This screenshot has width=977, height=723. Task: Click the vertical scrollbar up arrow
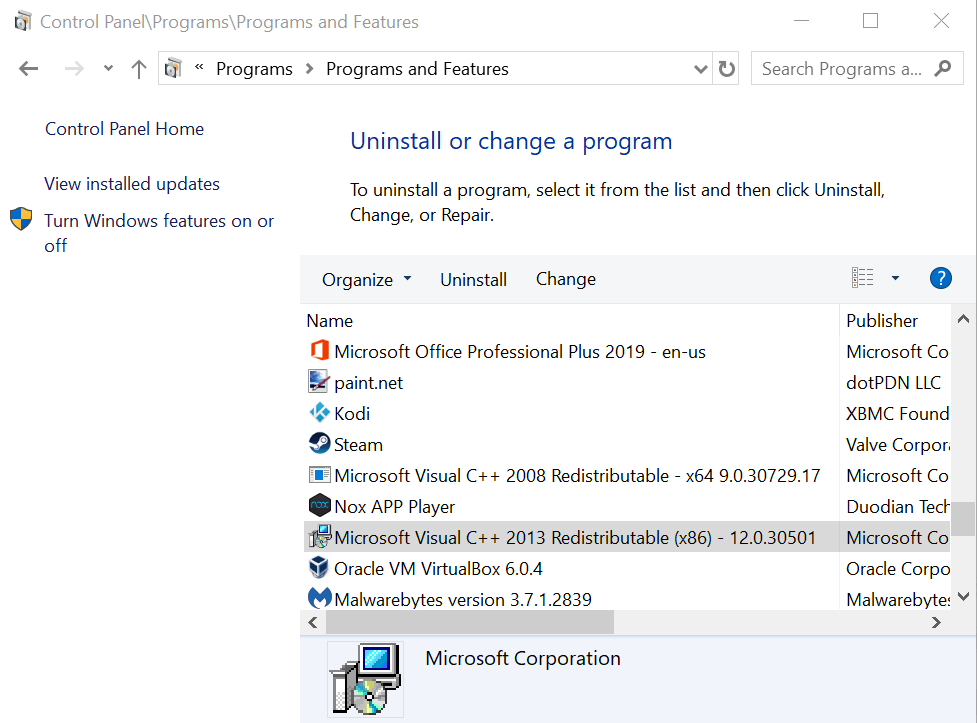tap(963, 319)
